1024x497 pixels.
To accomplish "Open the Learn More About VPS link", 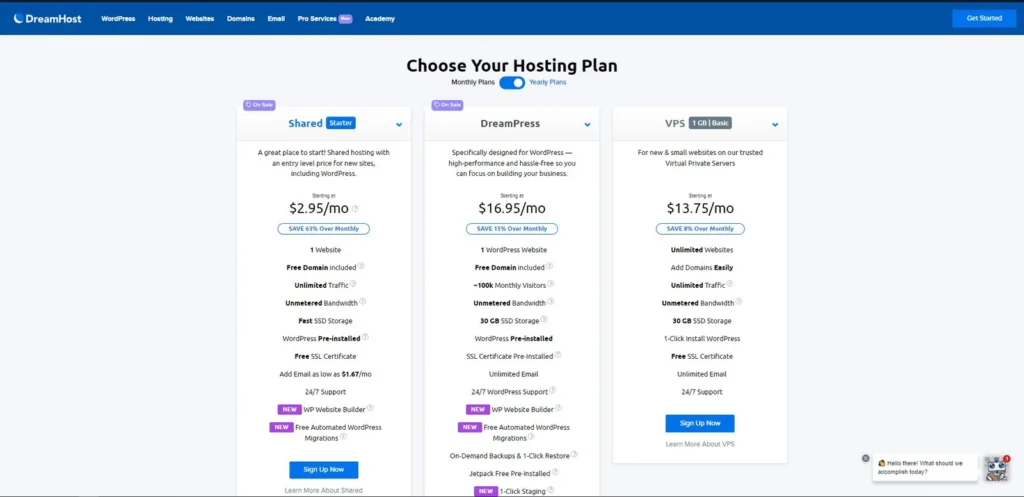I will click(x=700, y=444).
